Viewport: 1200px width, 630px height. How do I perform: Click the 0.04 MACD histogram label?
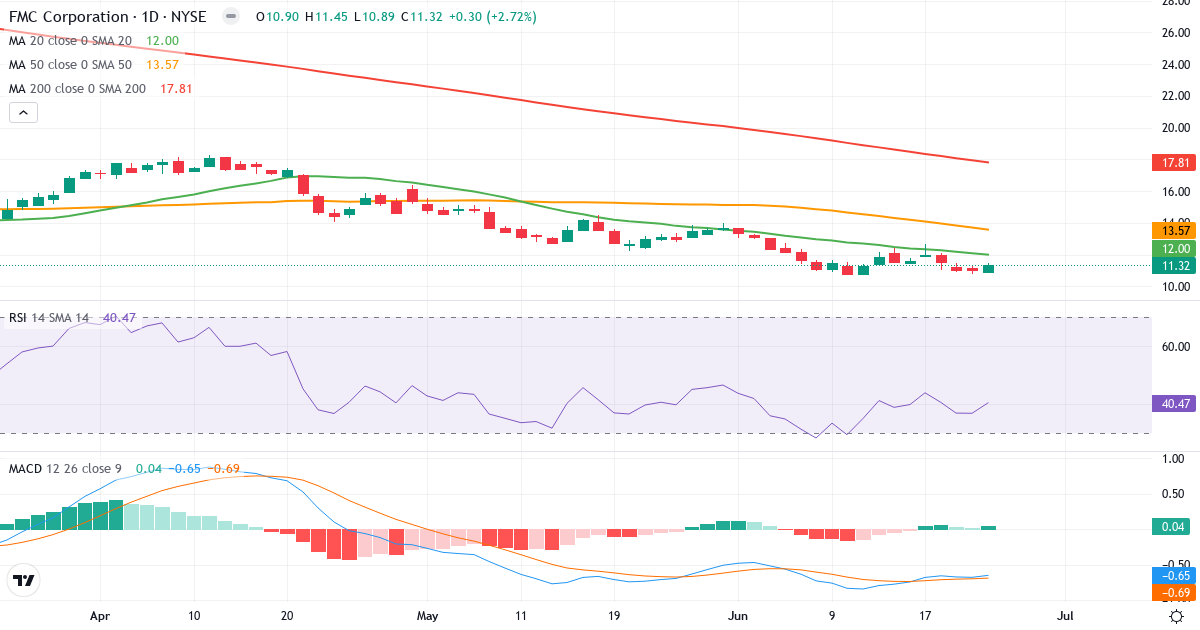(1175, 527)
